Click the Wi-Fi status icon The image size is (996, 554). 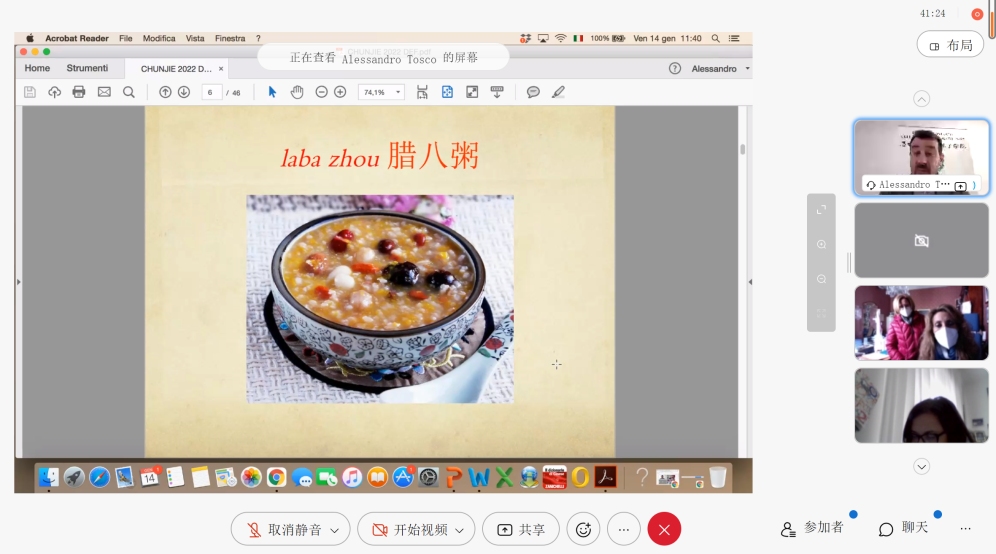[560, 38]
